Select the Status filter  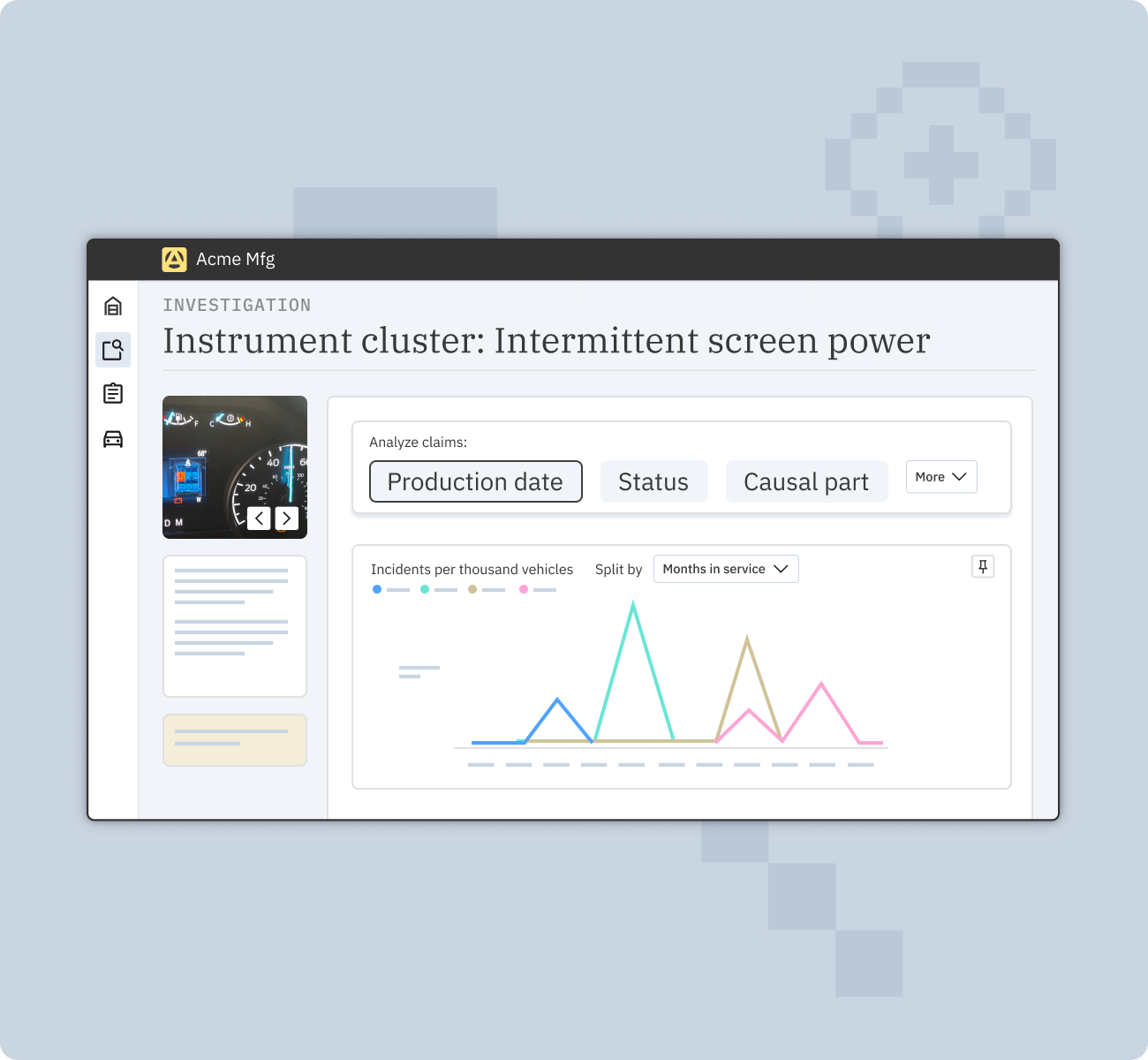point(653,481)
